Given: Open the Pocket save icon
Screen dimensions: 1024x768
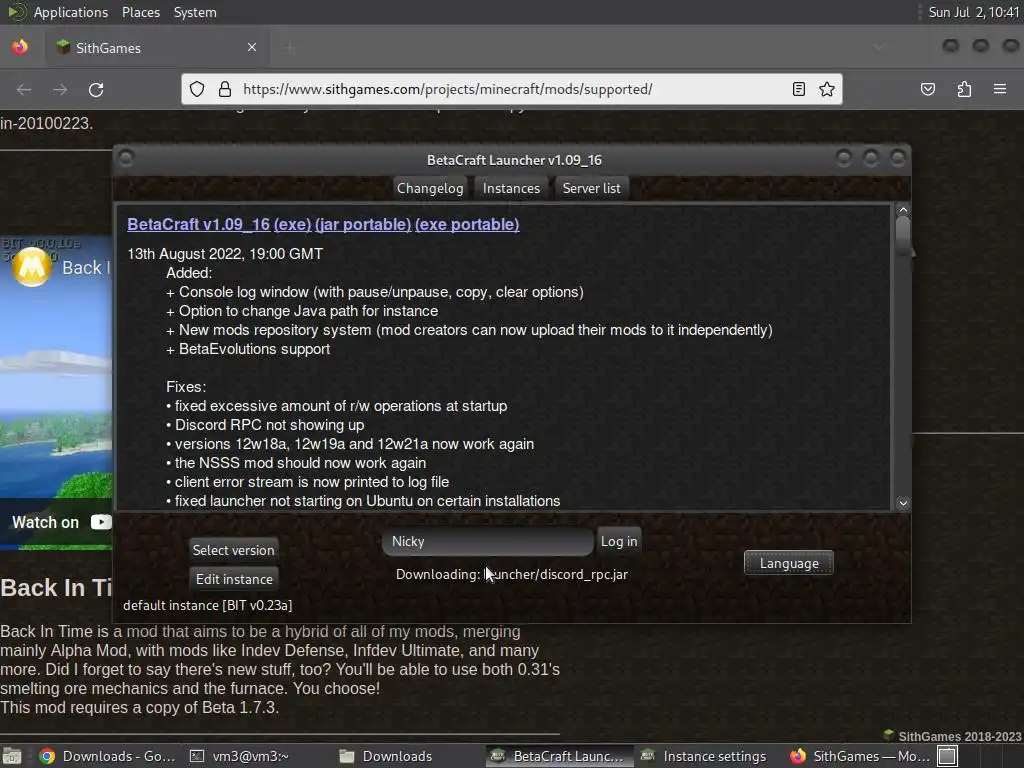Looking at the screenshot, I should (x=928, y=89).
